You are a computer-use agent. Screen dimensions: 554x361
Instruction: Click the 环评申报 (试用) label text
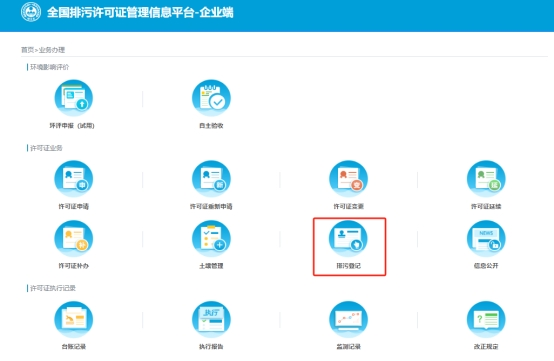tap(72, 125)
